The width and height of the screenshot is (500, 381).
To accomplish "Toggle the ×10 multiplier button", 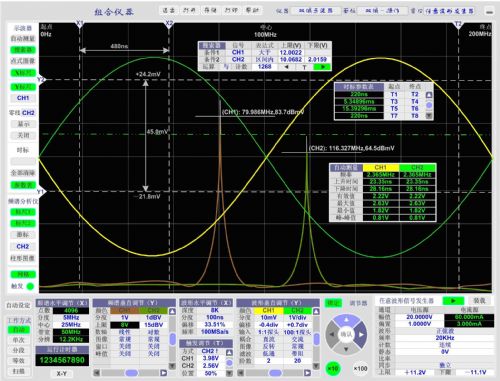I will tap(332, 368).
